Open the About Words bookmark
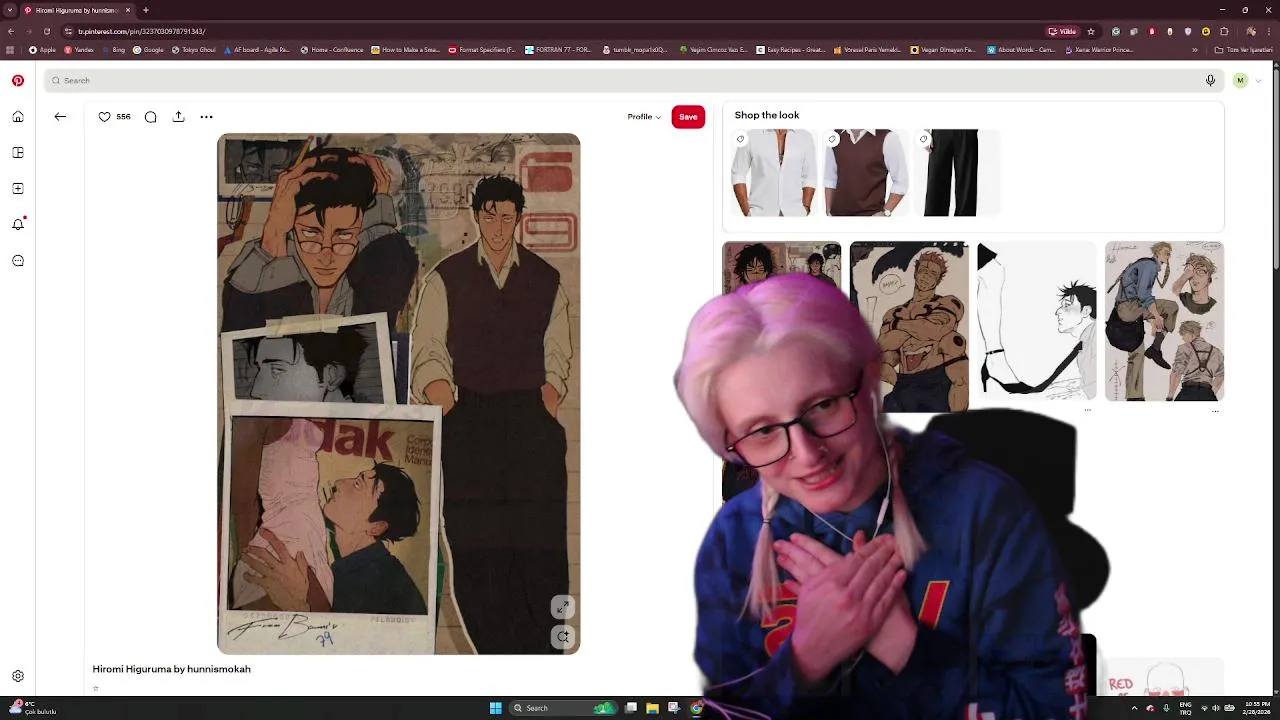Image resolution: width=1280 pixels, height=720 pixels. (1020, 50)
